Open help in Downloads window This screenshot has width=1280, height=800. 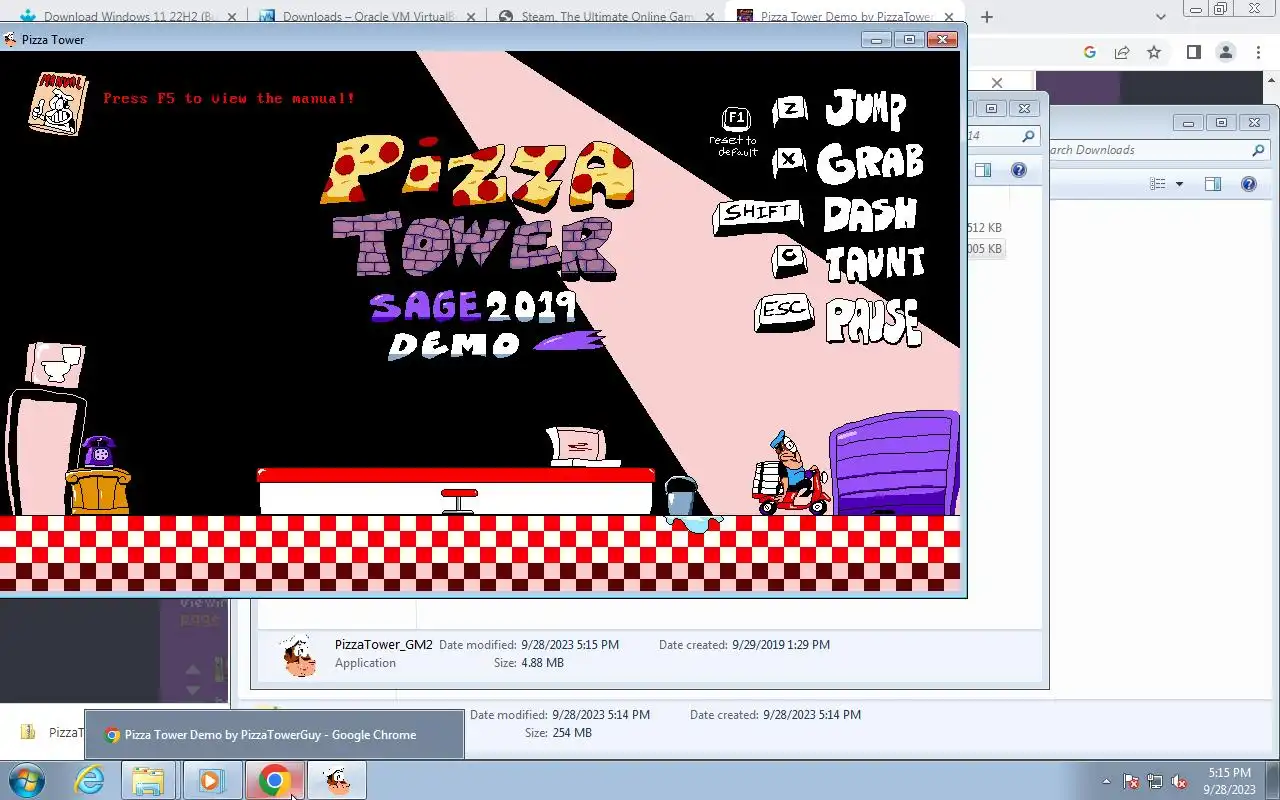[1248, 184]
